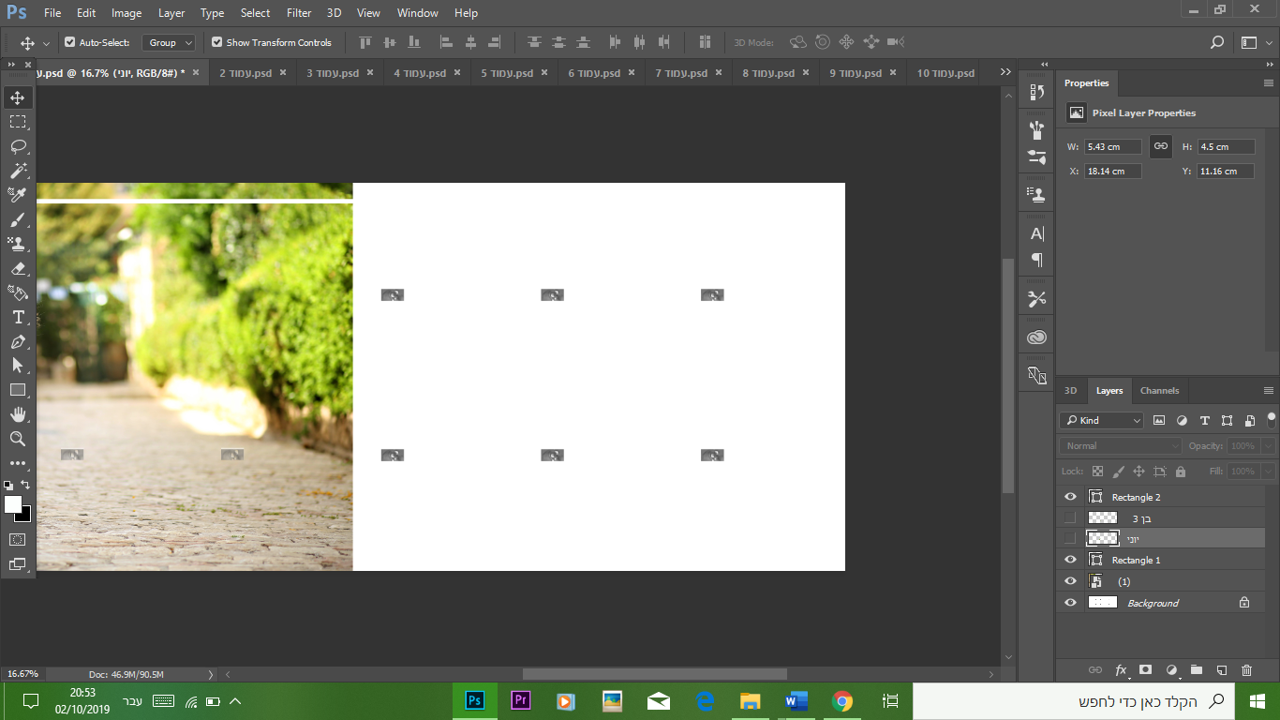This screenshot has width=1280, height=720.
Task: Click the width W input field
Action: (1113, 147)
